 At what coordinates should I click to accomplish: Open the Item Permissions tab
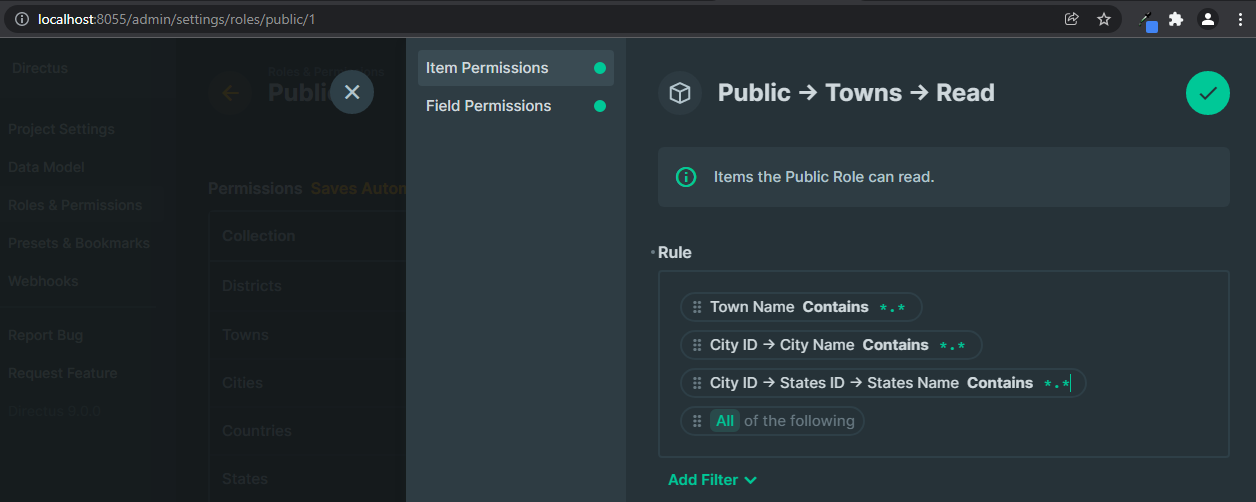pyautogui.click(x=516, y=68)
